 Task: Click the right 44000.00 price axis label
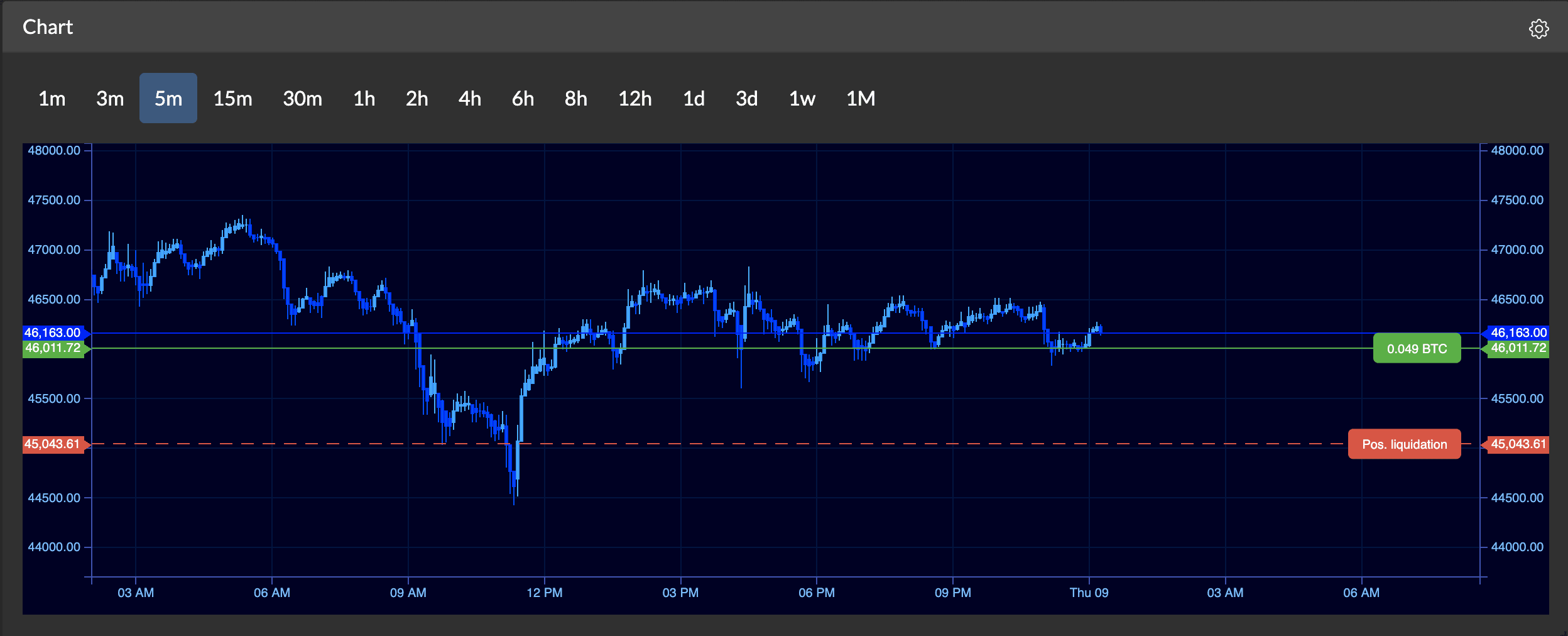(x=1517, y=547)
